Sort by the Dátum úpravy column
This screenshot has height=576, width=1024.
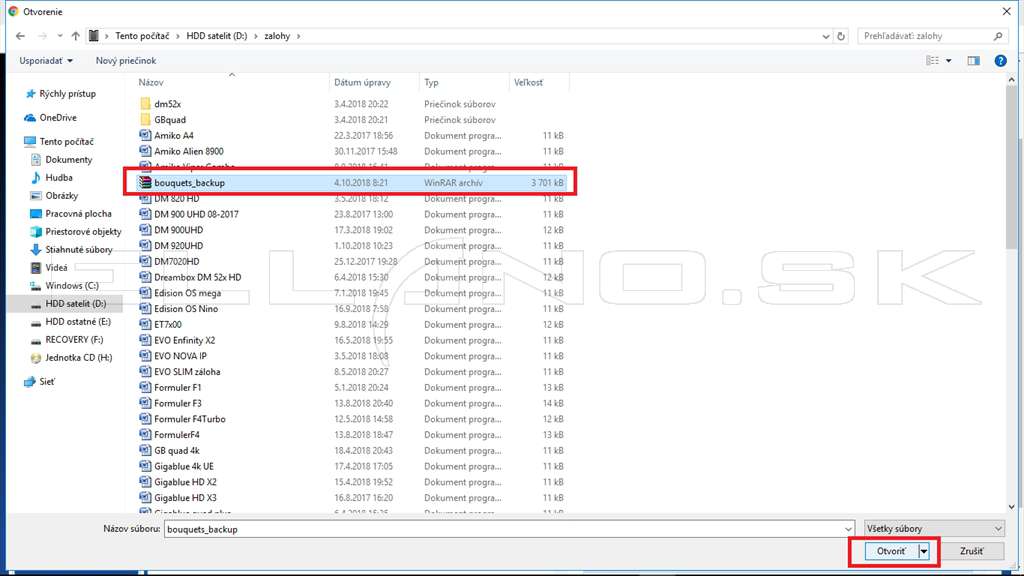pos(362,82)
